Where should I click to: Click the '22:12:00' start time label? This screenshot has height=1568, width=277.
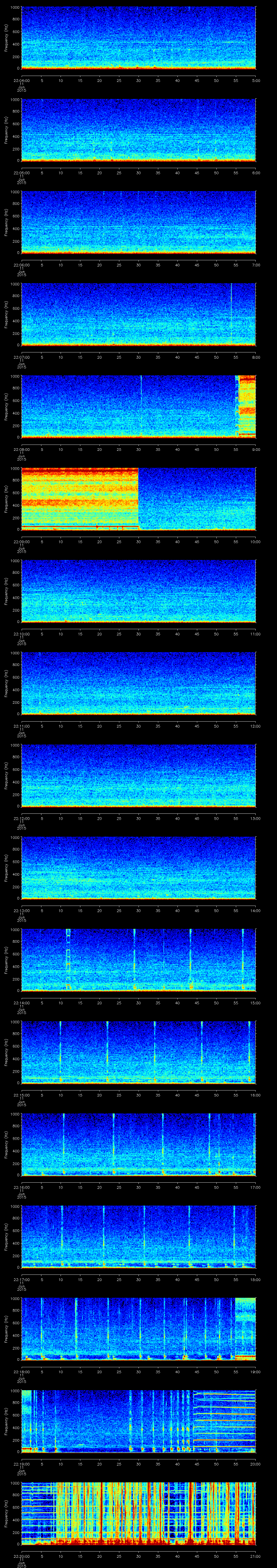pos(21,818)
